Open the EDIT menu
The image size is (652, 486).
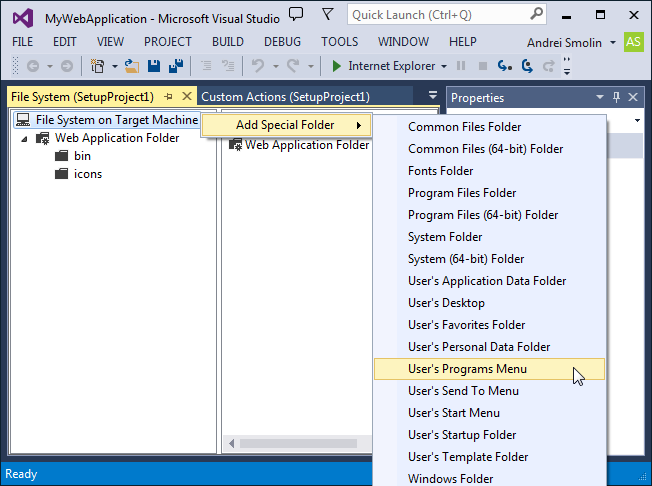[64, 42]
